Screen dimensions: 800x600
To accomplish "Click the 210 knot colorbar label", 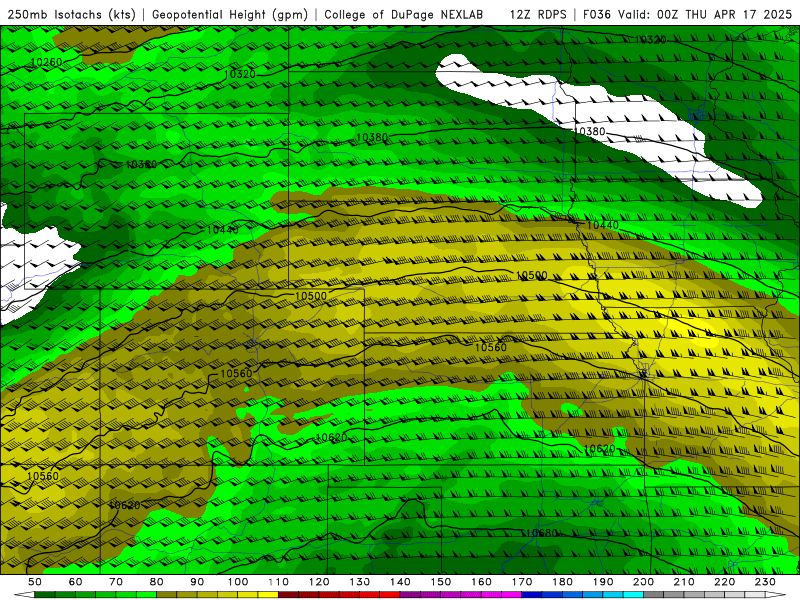I will (x=684, y=582).
